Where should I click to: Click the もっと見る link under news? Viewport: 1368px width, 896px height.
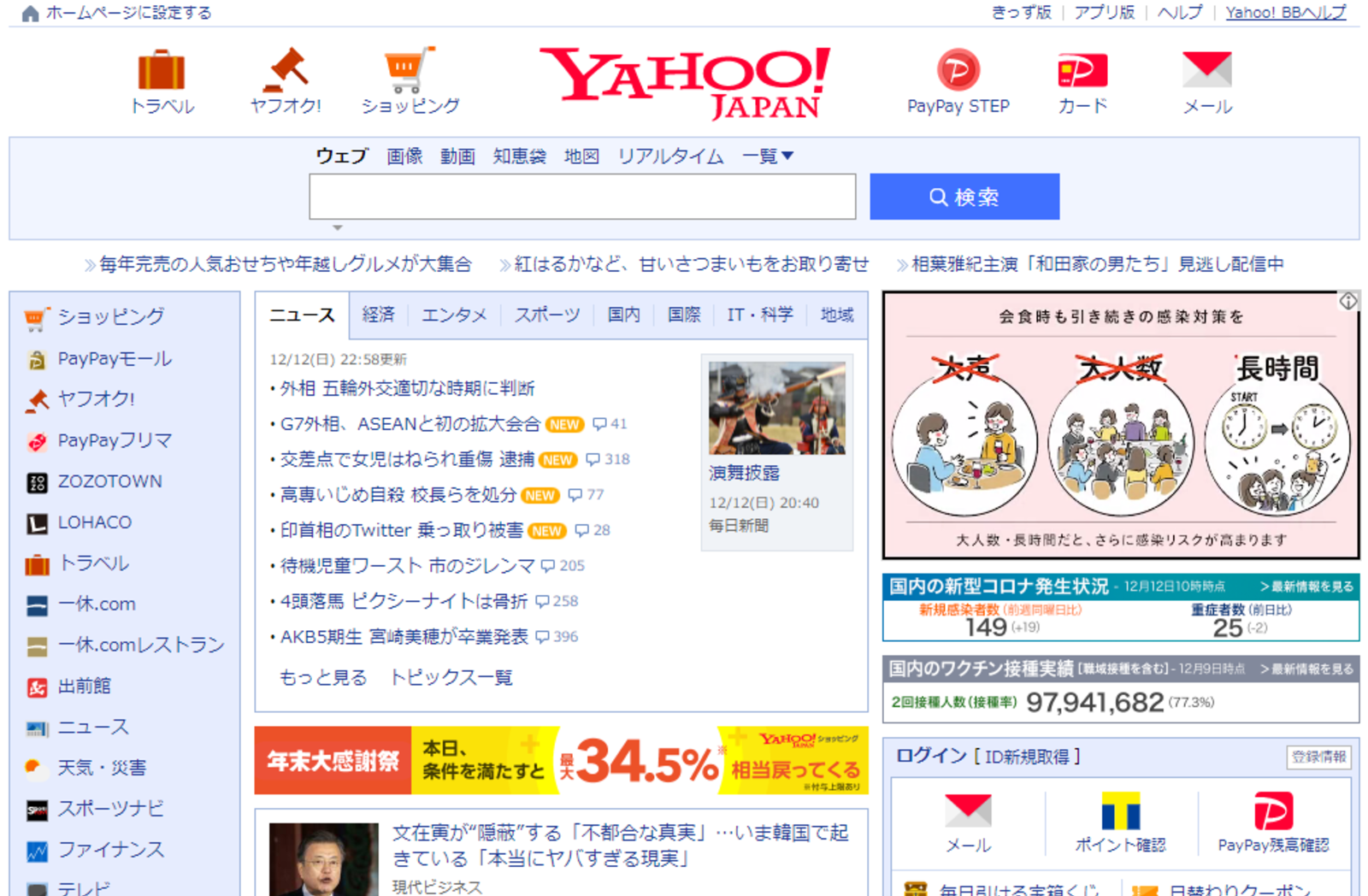(323, 678)
